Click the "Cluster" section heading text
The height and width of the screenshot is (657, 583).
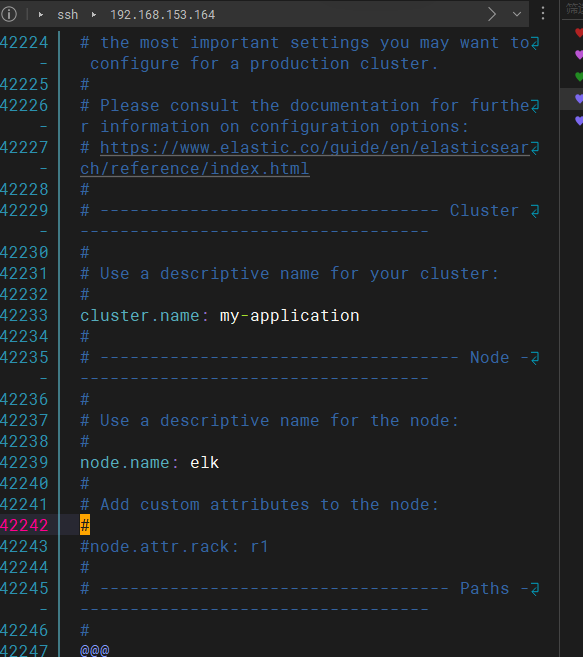(x=484, y=210)
